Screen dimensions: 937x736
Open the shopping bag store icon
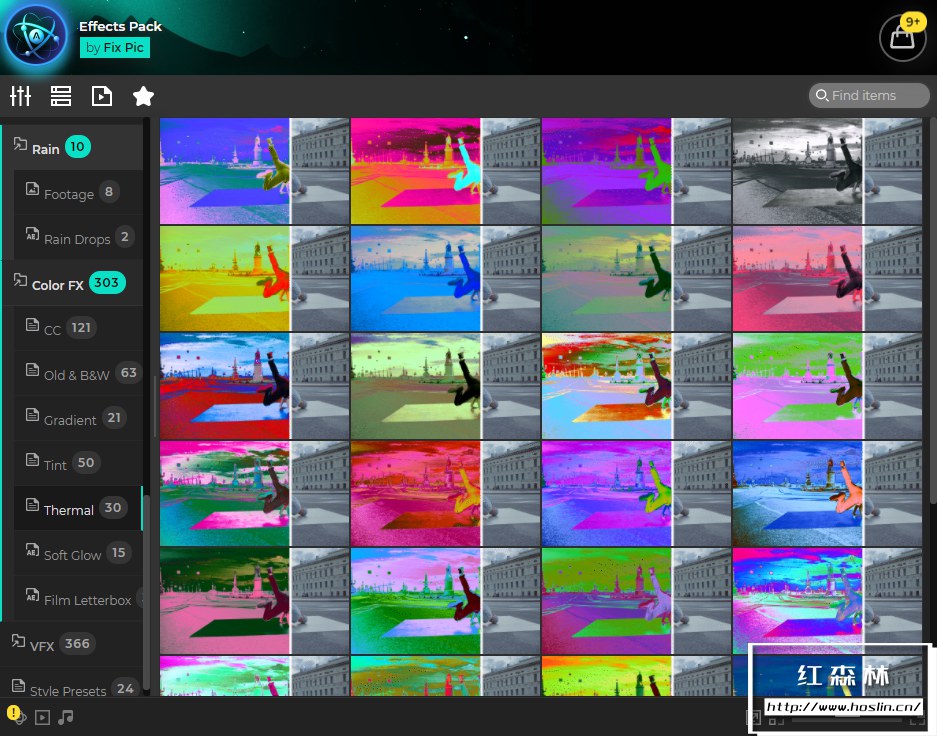(902, 38)
